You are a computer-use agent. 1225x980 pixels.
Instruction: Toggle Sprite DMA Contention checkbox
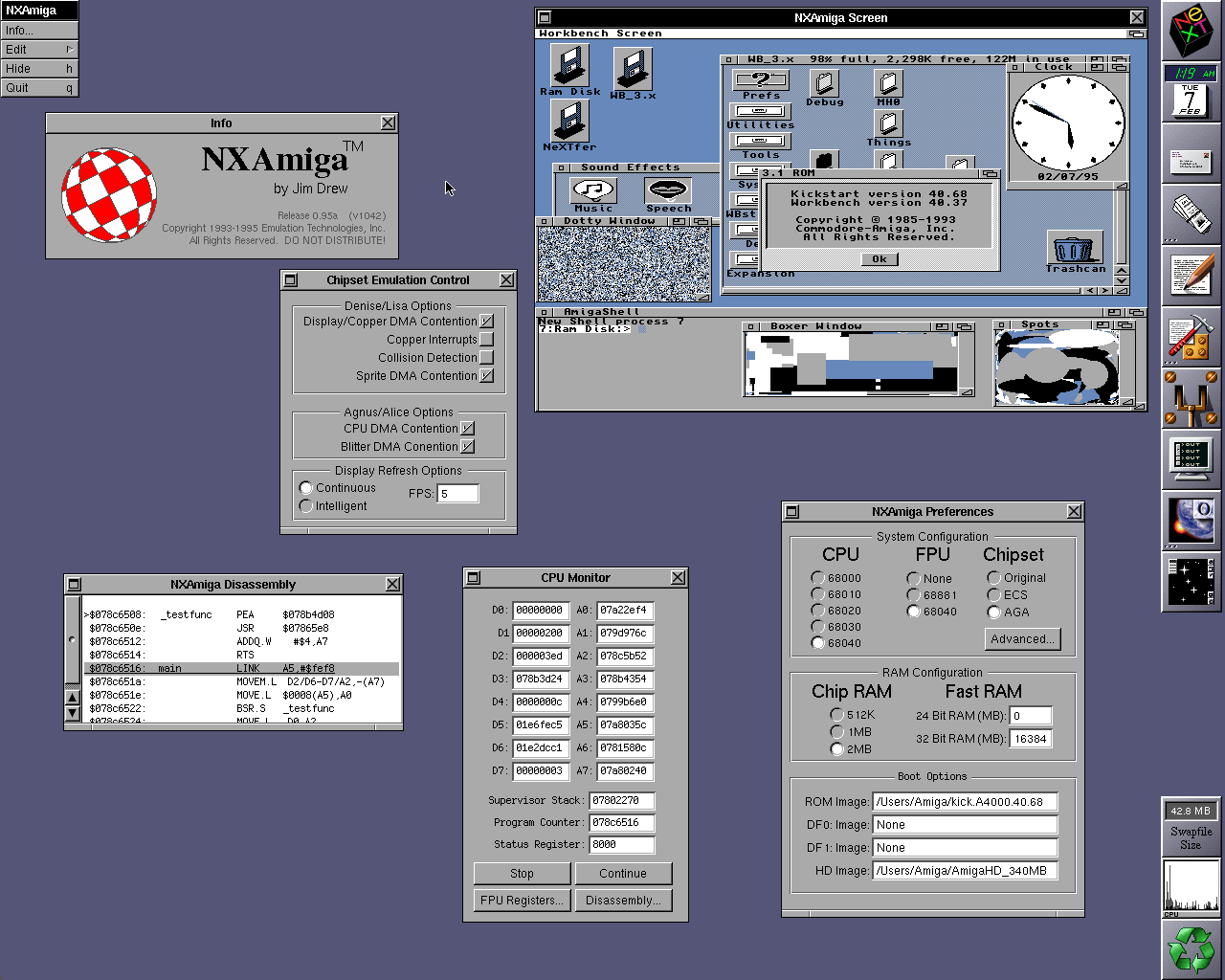point(487,376)
